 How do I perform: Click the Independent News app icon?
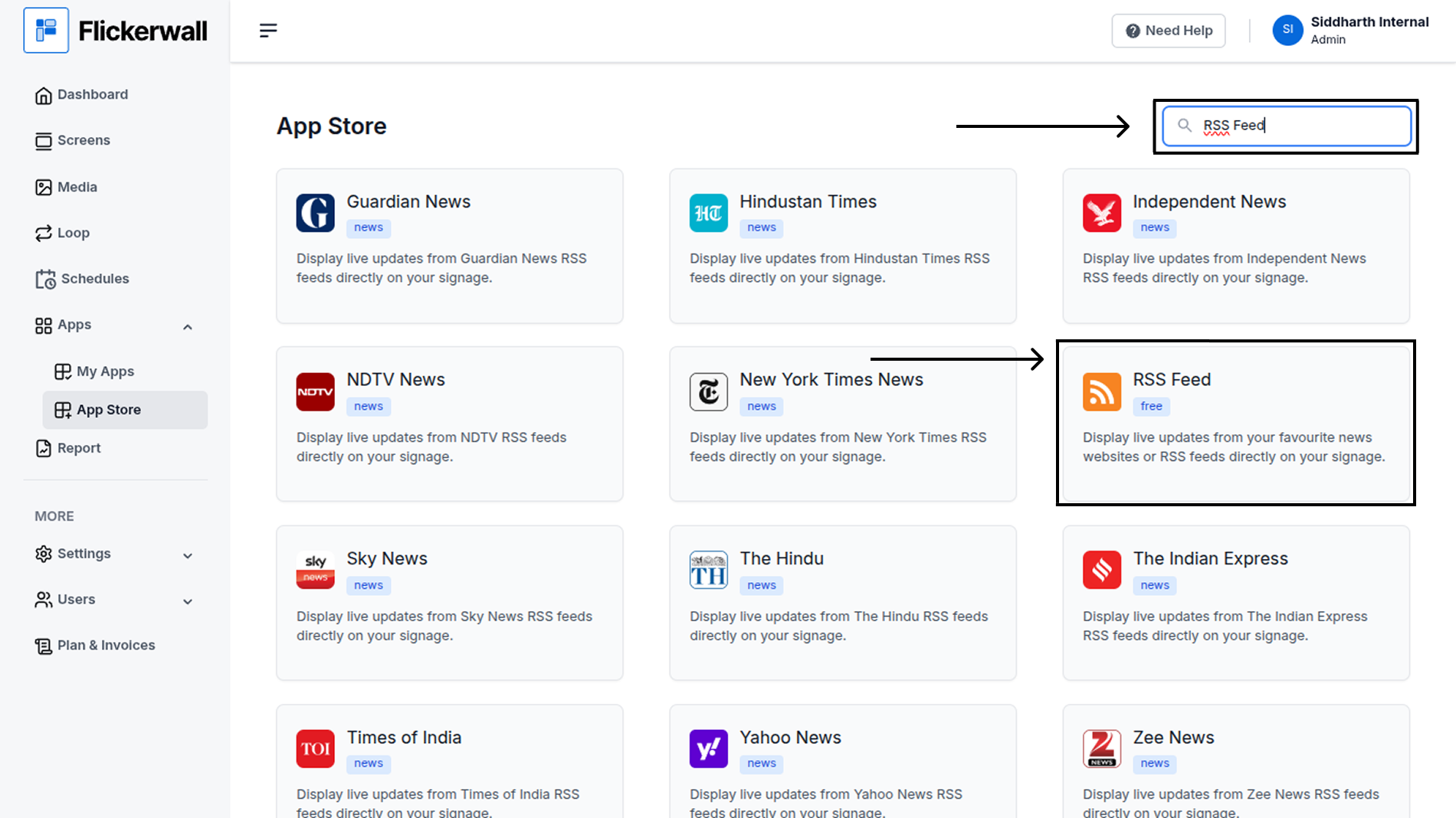pyautogui.click(x=1102, y=213)
